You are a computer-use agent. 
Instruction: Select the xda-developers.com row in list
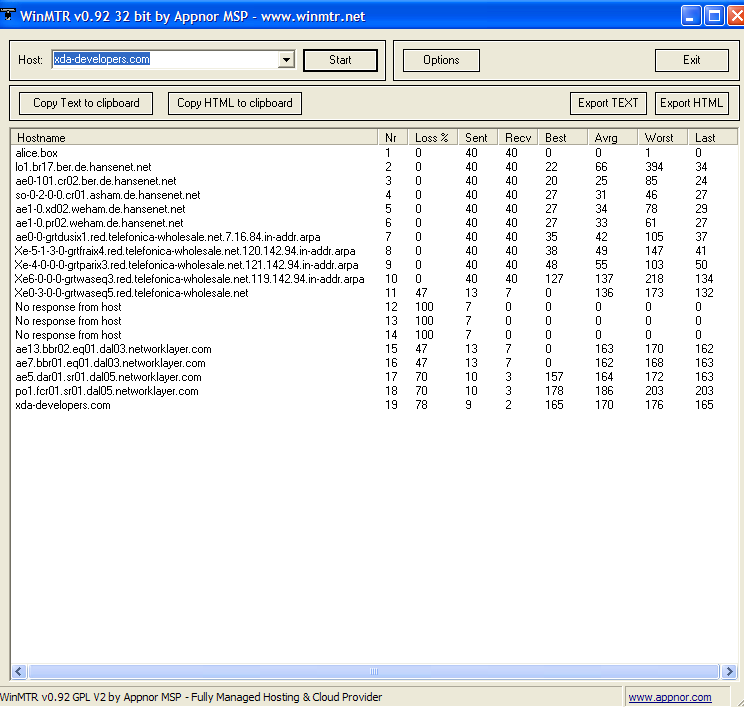(x=63, y=405)
